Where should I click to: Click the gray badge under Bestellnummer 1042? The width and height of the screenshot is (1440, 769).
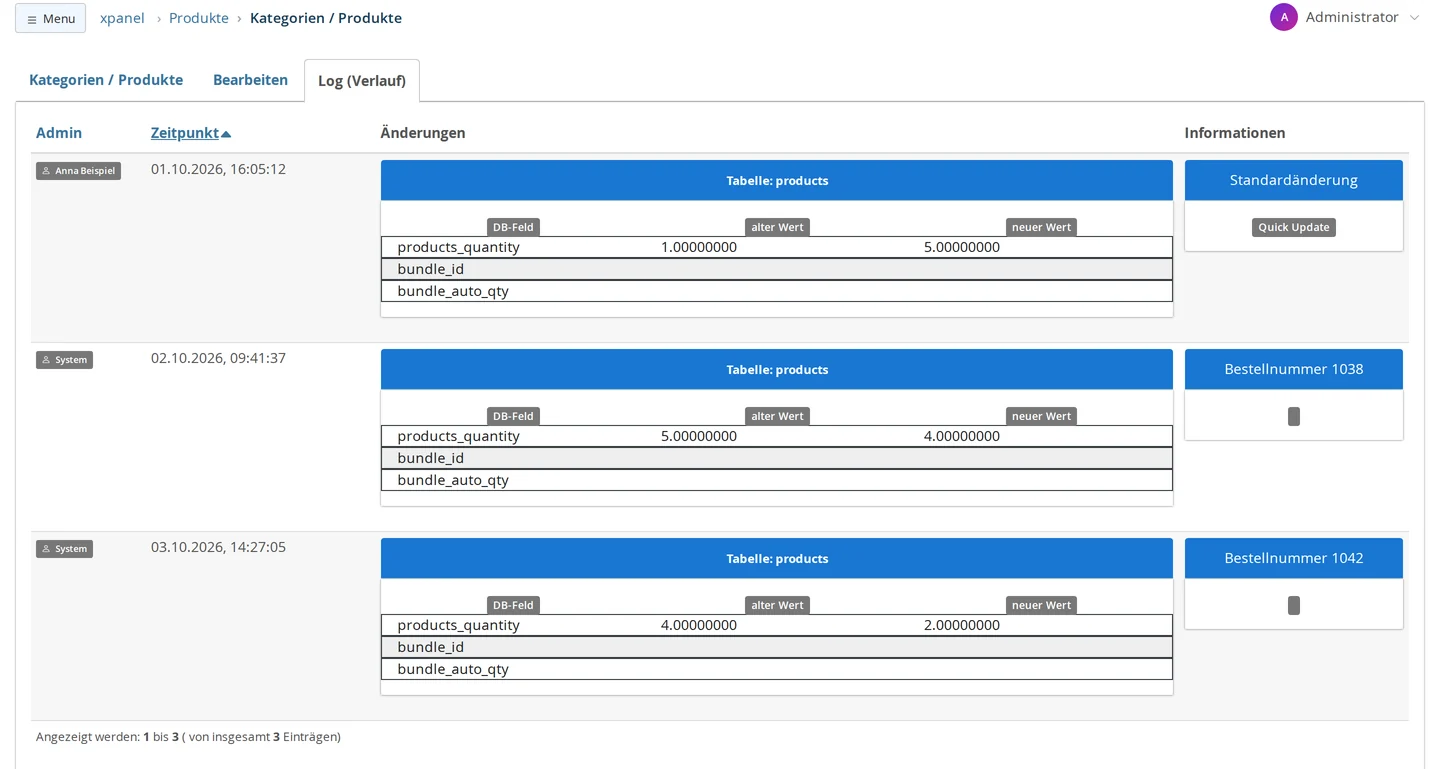tap(1294, 605)
